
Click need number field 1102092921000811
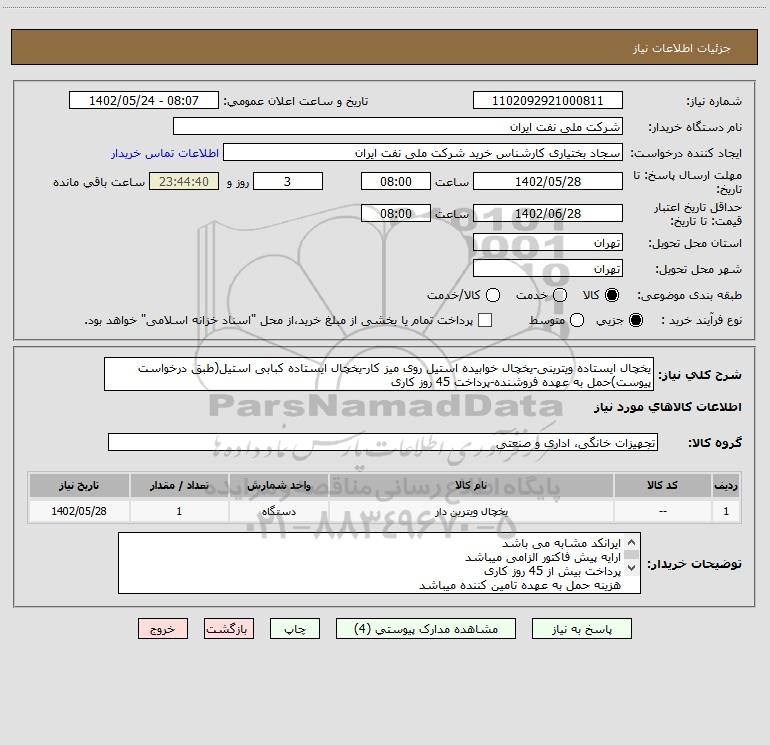coord(548,101)
